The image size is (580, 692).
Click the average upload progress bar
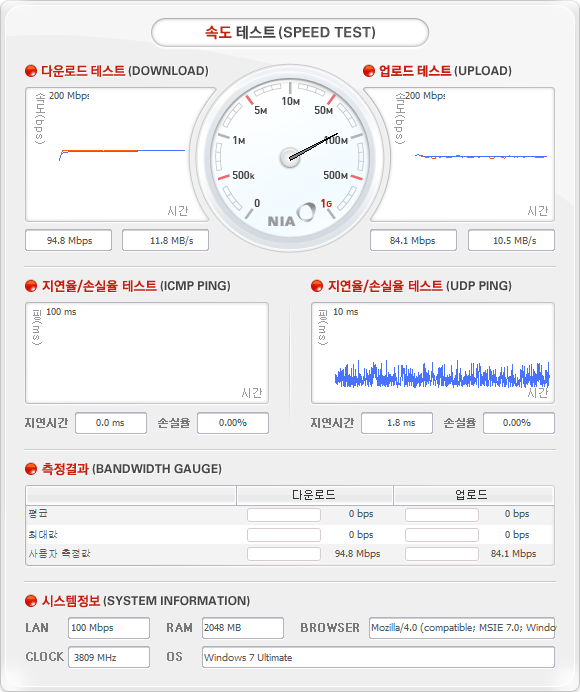click(442, 515)
